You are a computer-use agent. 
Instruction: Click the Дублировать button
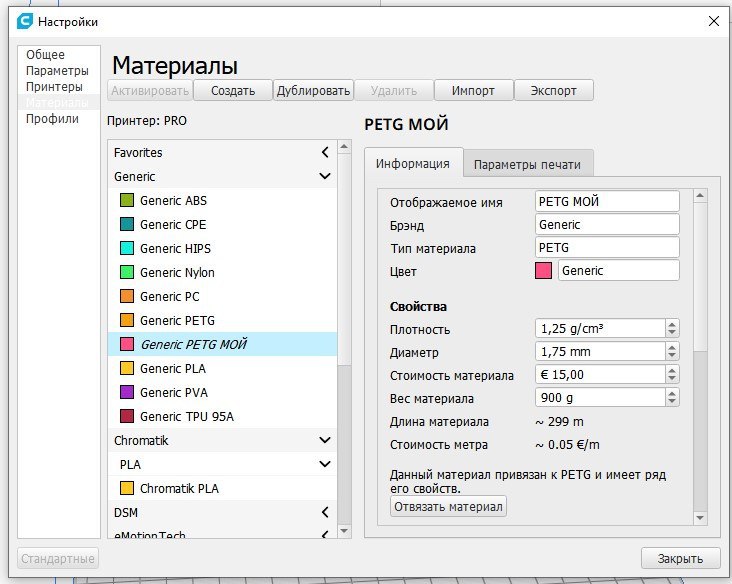313,90
